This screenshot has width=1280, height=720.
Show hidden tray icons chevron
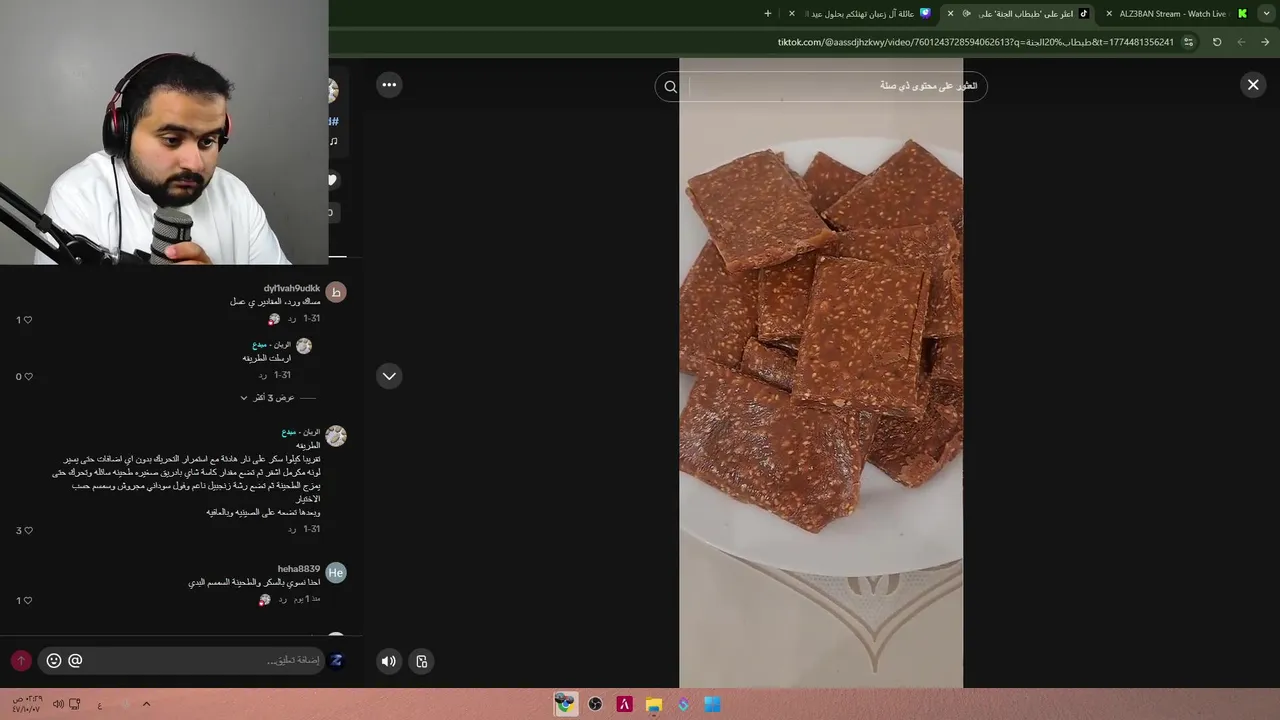point(146,704)
